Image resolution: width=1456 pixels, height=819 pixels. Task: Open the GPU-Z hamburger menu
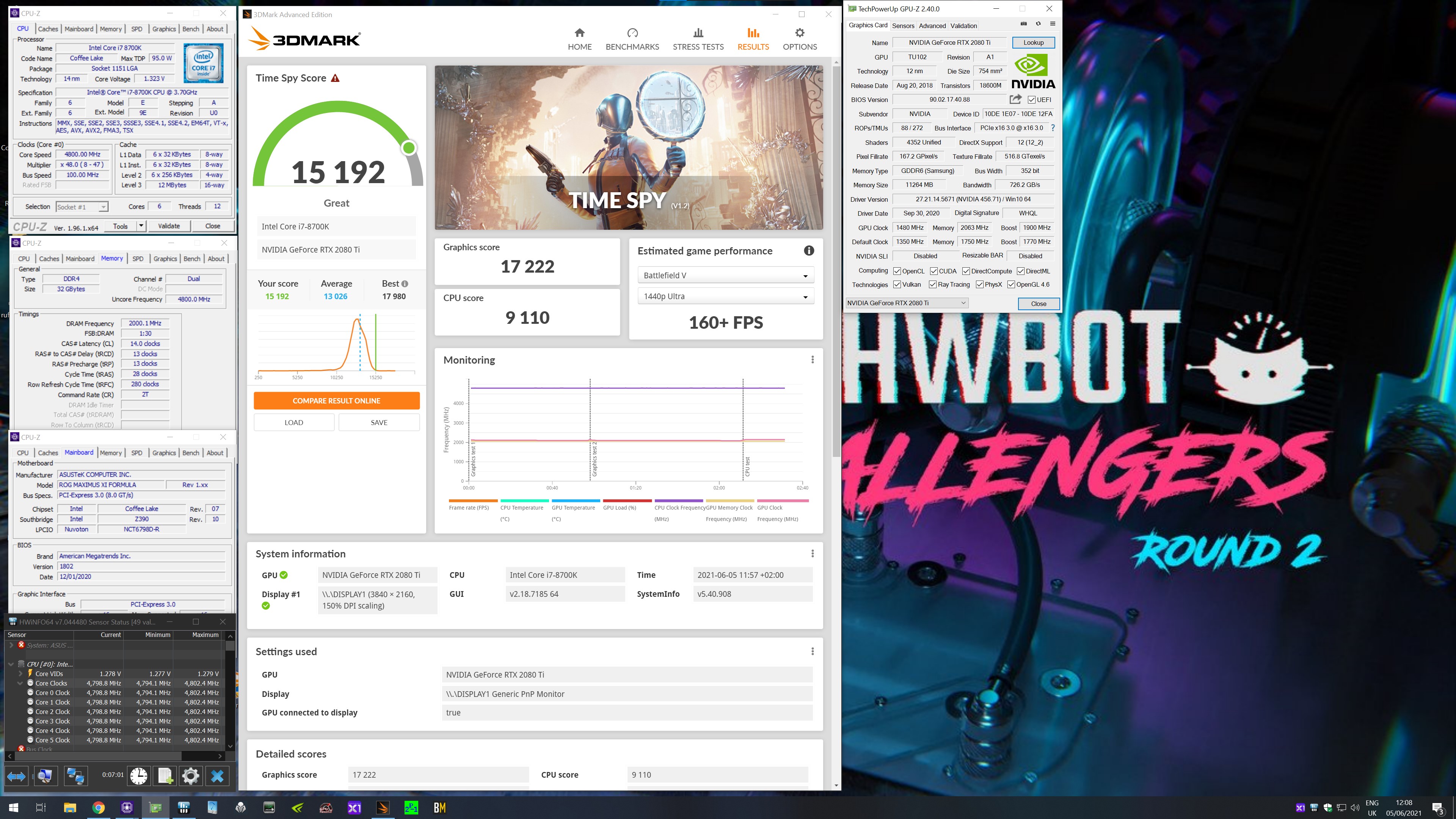click(x=1053, y=24)
